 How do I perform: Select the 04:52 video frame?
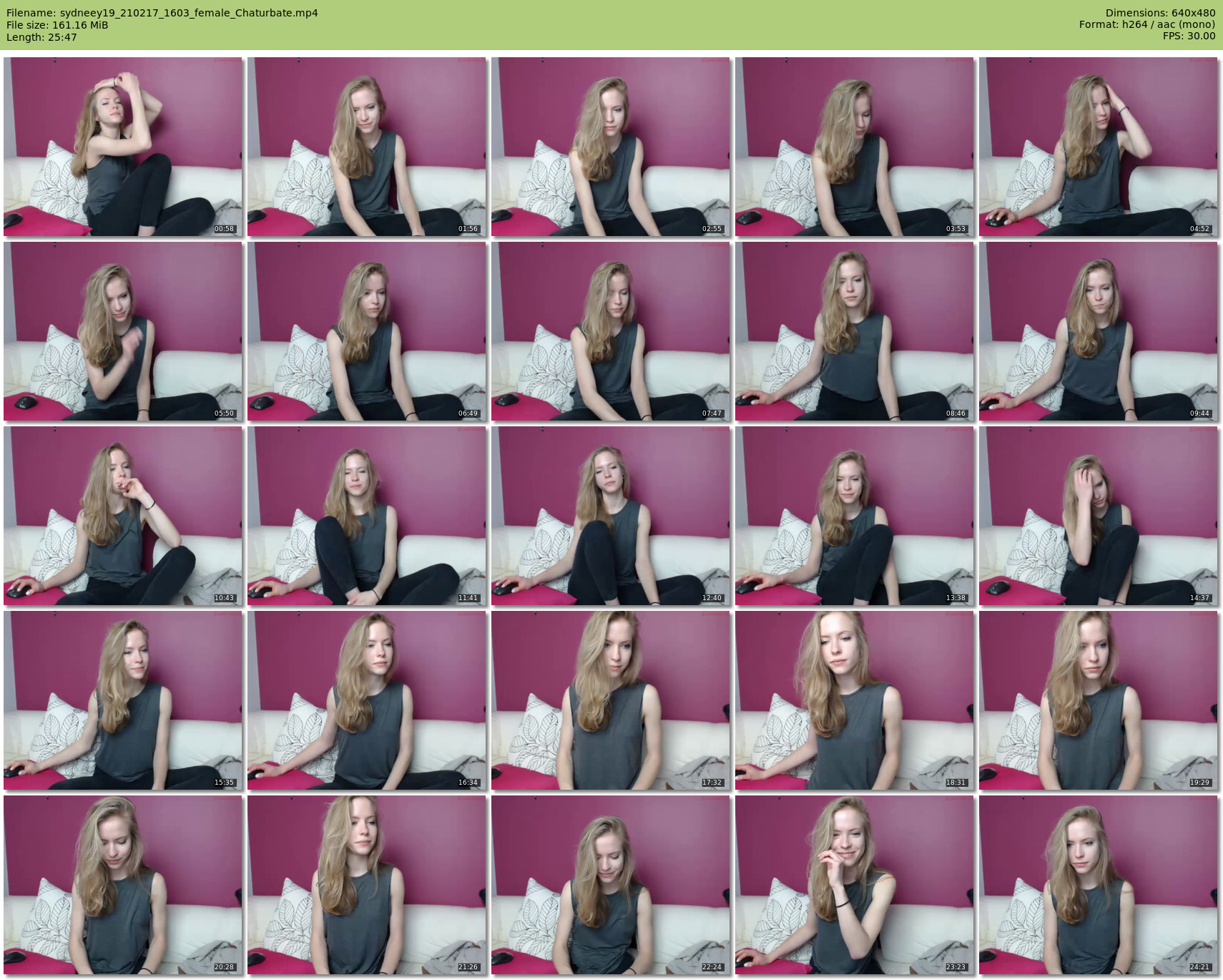[1099, 147]
